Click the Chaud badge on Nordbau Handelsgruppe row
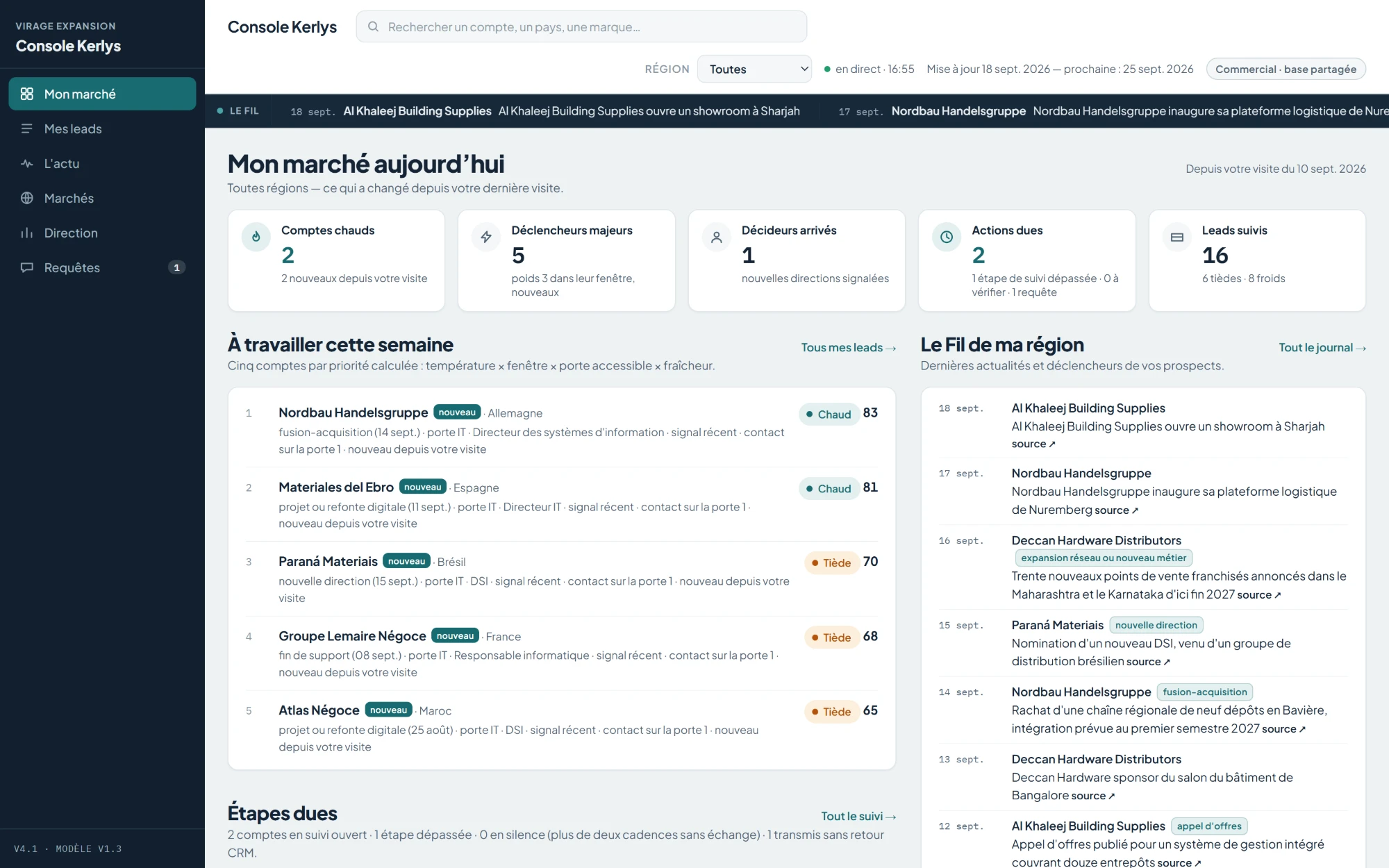 829,414
